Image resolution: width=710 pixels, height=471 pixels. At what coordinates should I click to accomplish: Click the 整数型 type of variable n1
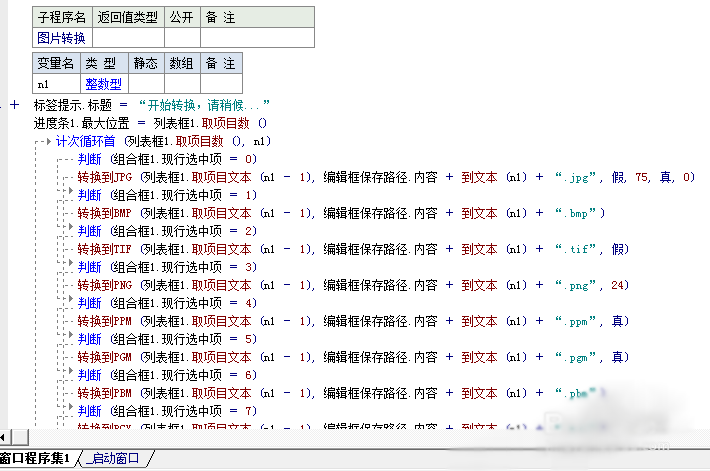click(103, 84)
